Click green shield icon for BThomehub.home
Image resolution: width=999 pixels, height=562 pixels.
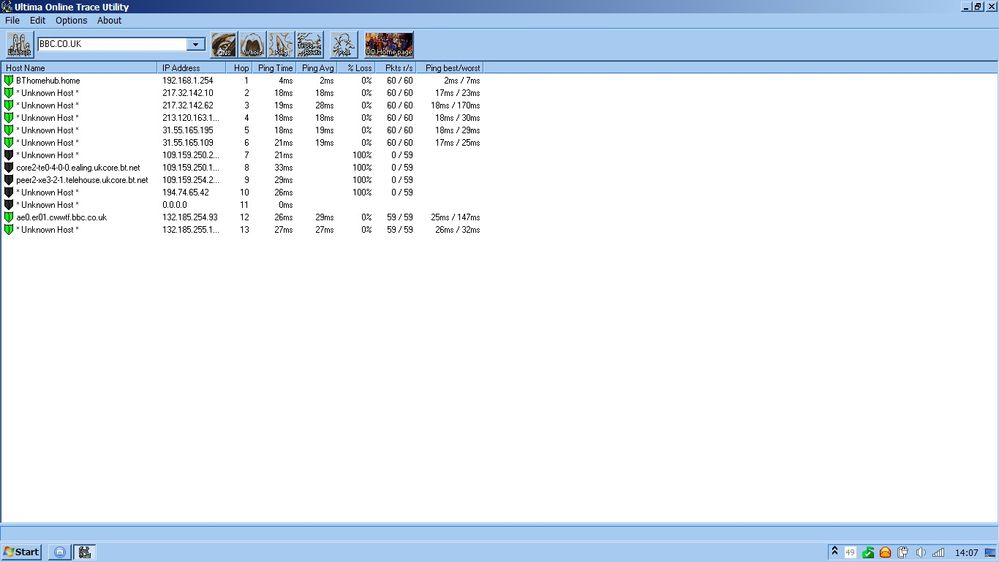coord(8,80)
